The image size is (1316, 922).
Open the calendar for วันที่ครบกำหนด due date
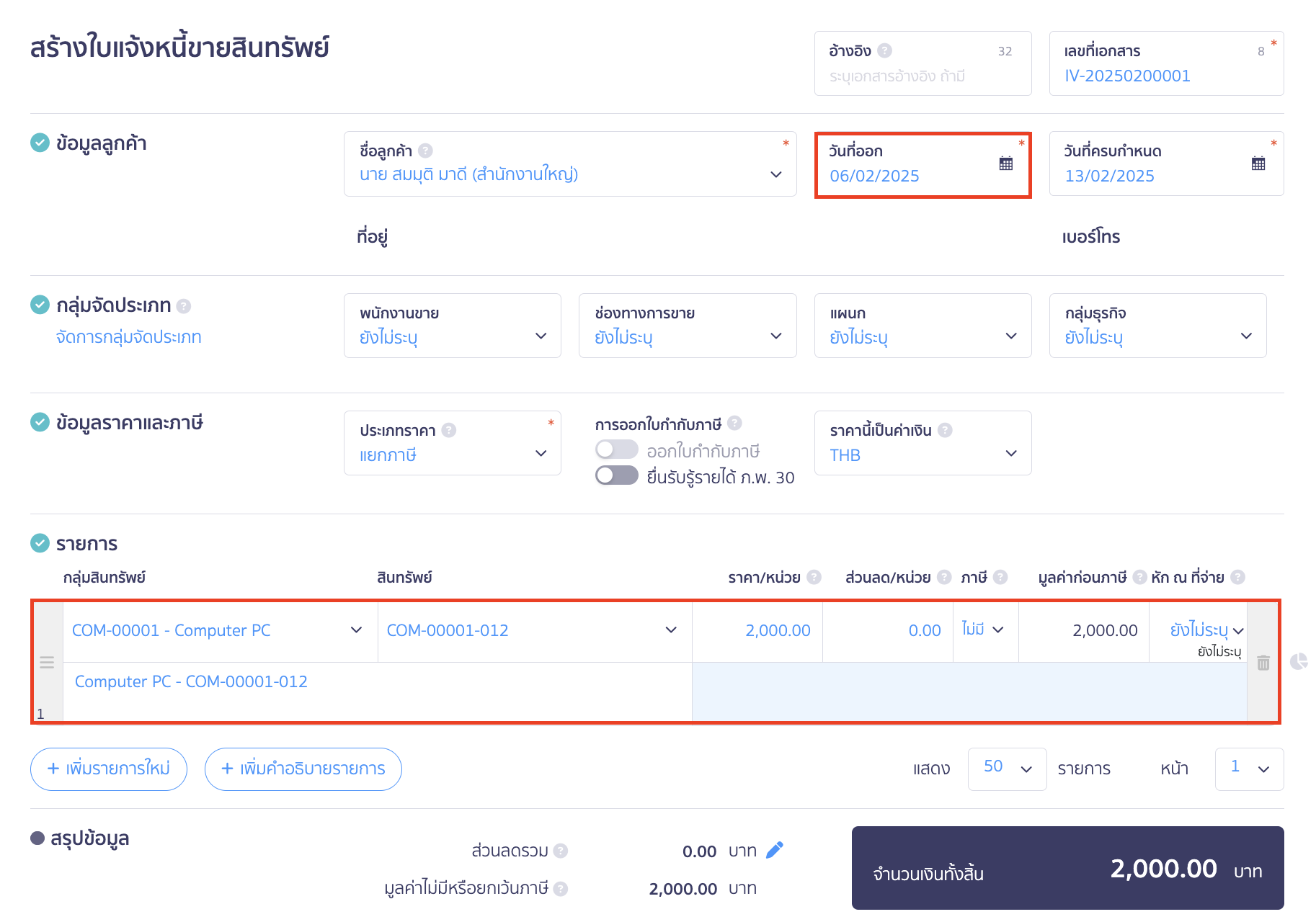[x=1258, y=163]
